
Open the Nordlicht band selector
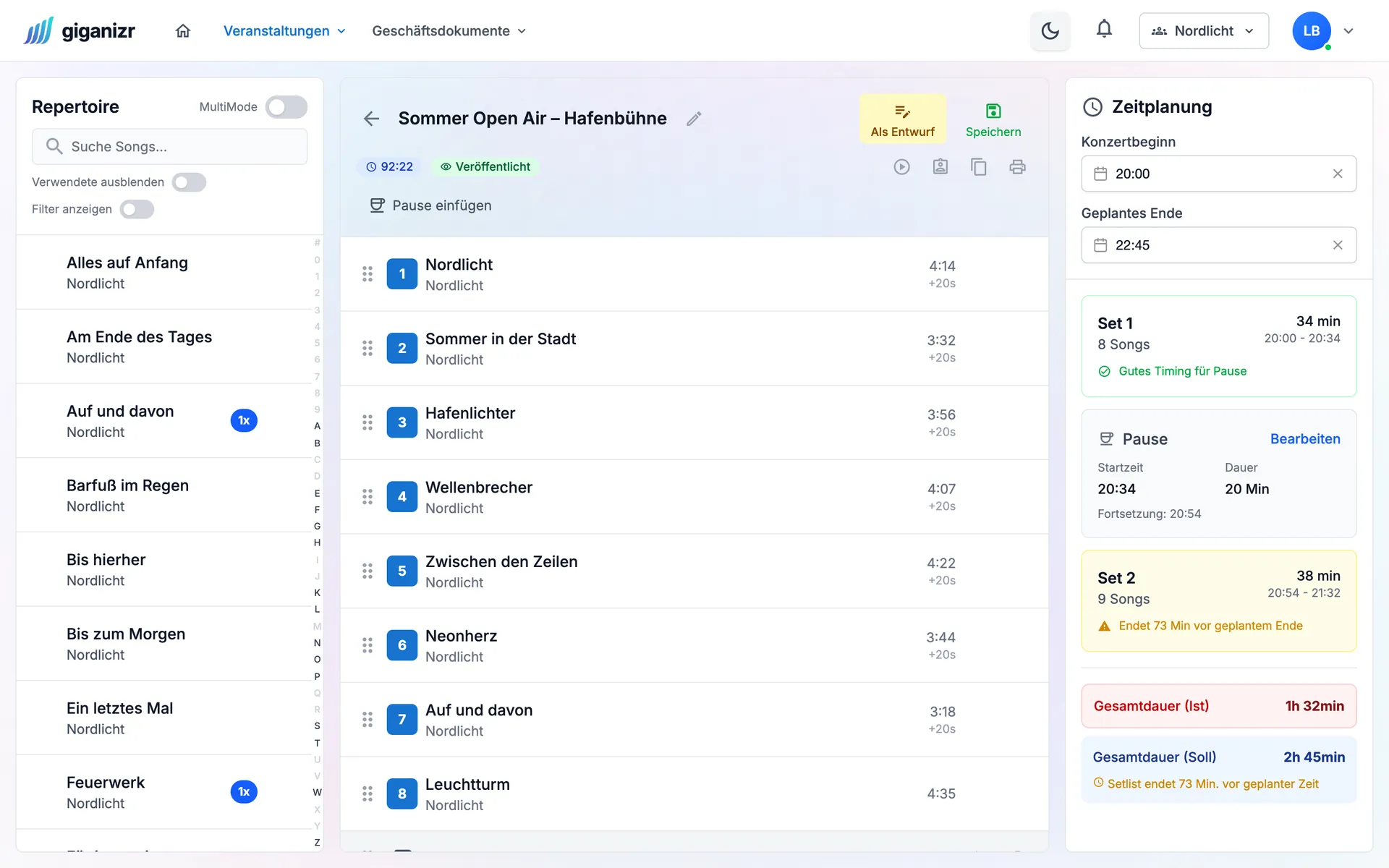click(1204, 31)
